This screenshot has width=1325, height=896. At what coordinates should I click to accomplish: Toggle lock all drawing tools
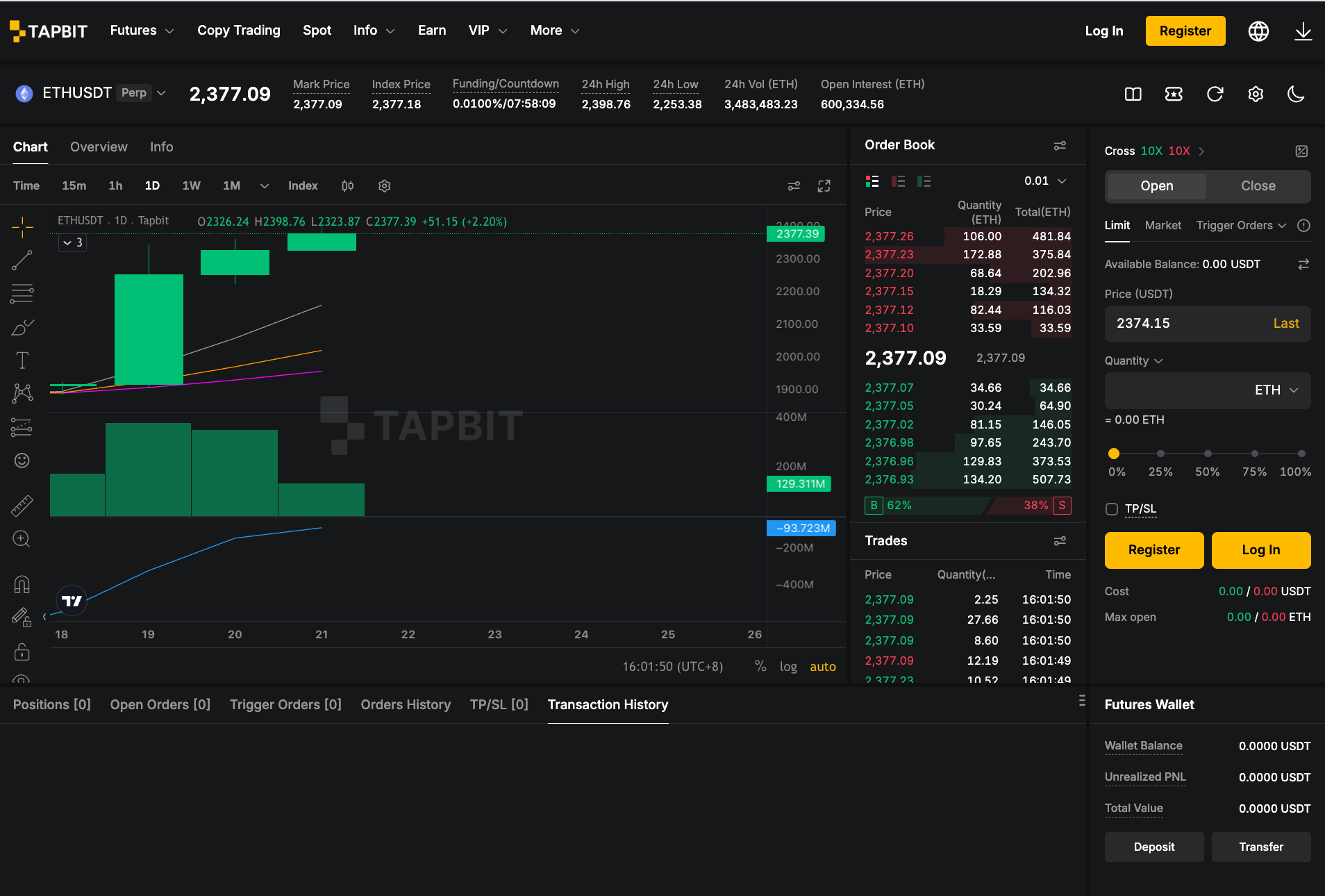click(22, 652)
